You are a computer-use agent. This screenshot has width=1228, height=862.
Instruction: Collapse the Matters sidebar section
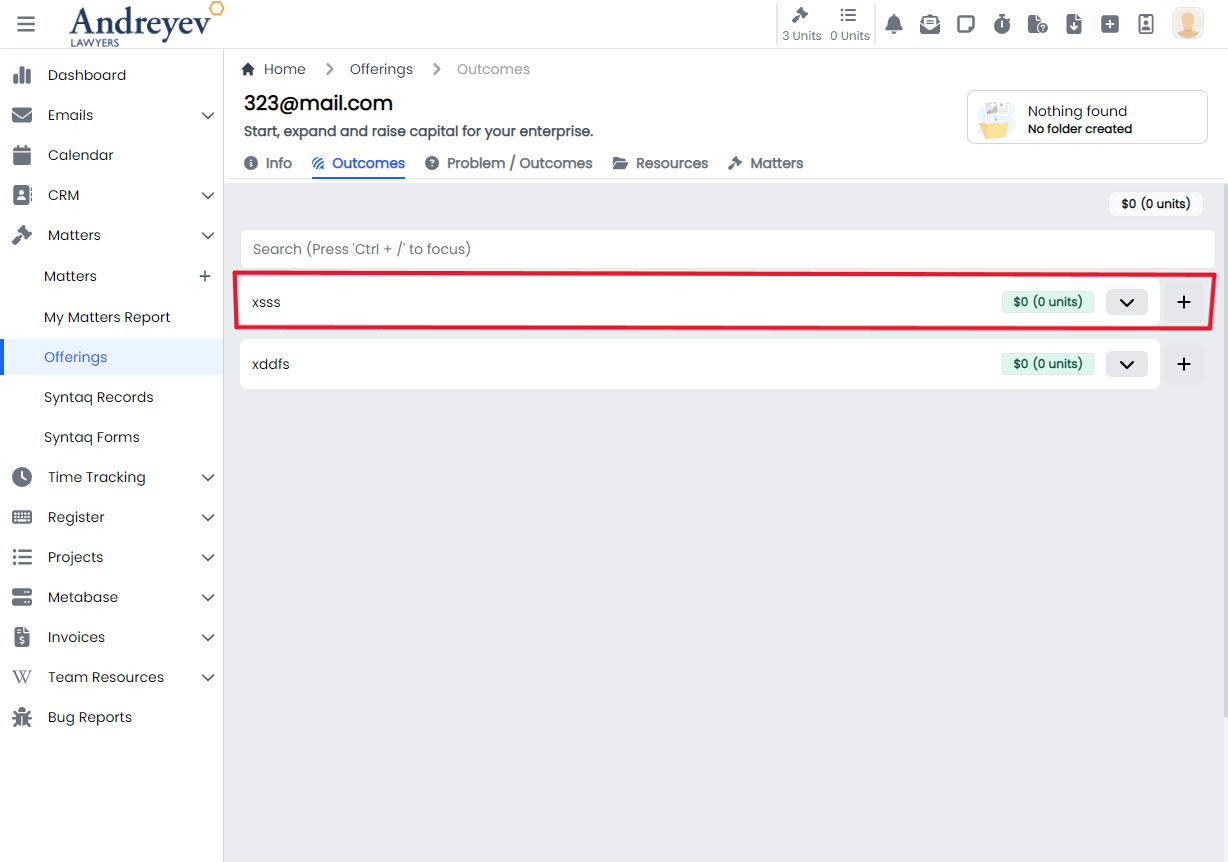coord(207,235)
